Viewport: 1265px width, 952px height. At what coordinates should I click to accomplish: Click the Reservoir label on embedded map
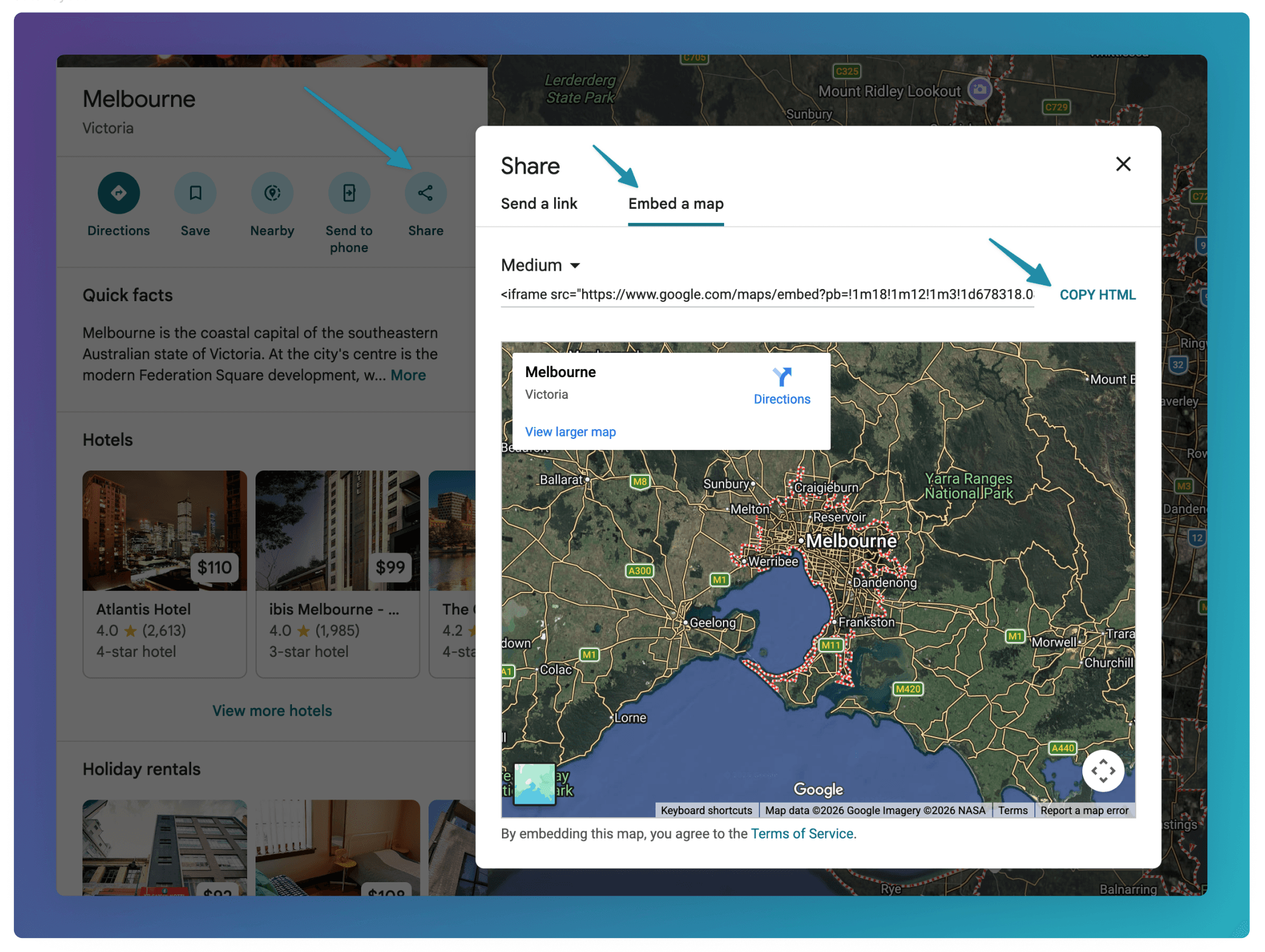point(839,517)
